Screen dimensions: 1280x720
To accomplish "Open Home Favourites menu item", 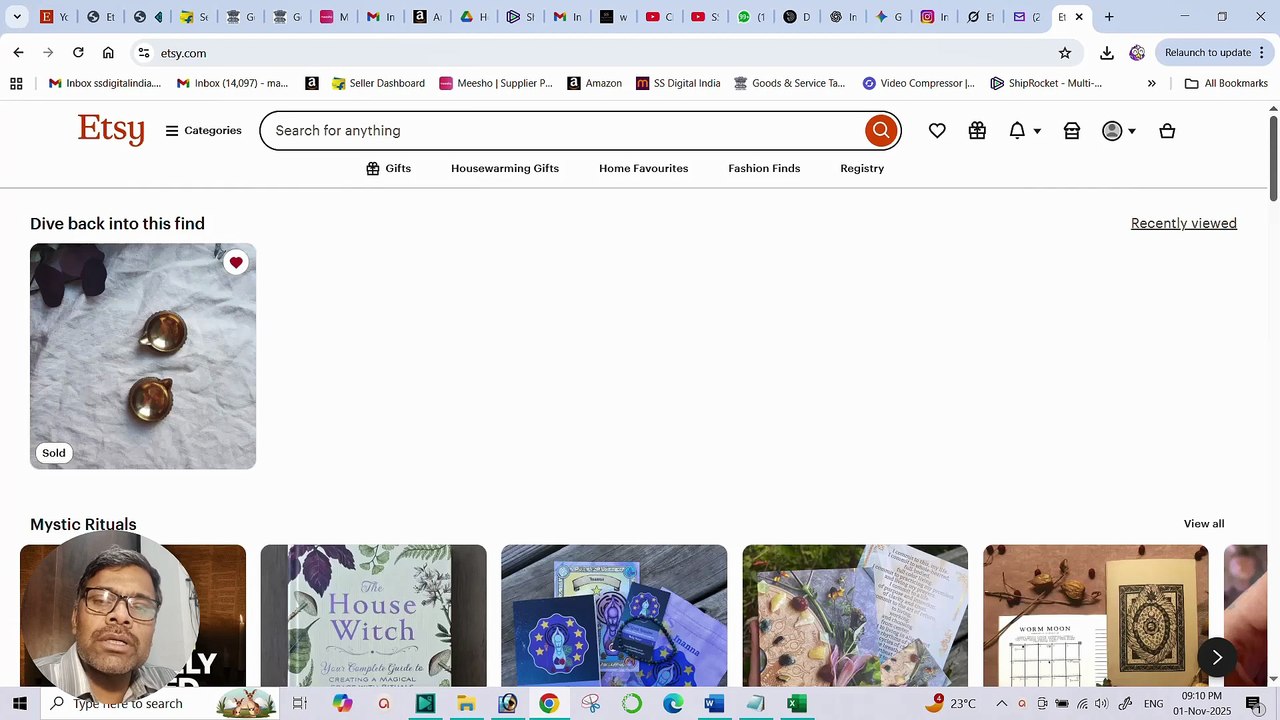I will (x=643, y=168).
